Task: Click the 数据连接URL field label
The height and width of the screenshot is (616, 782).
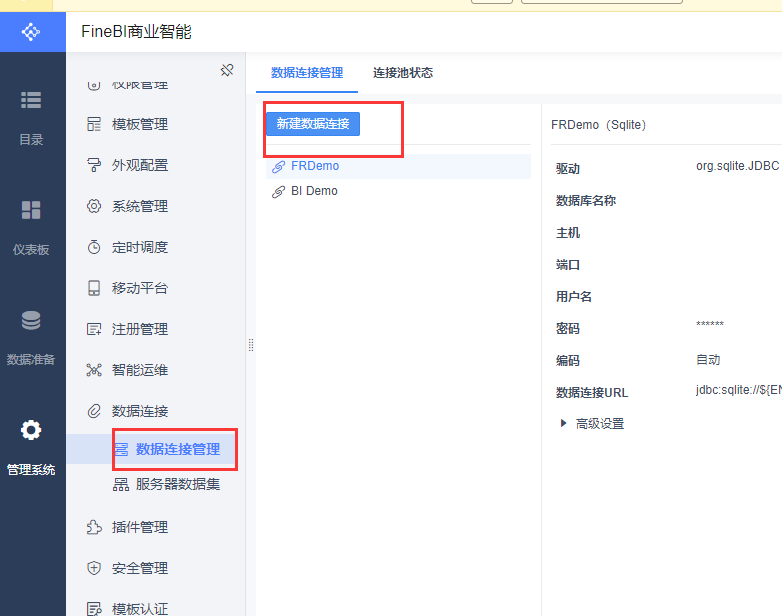Action: click(592, 393)
